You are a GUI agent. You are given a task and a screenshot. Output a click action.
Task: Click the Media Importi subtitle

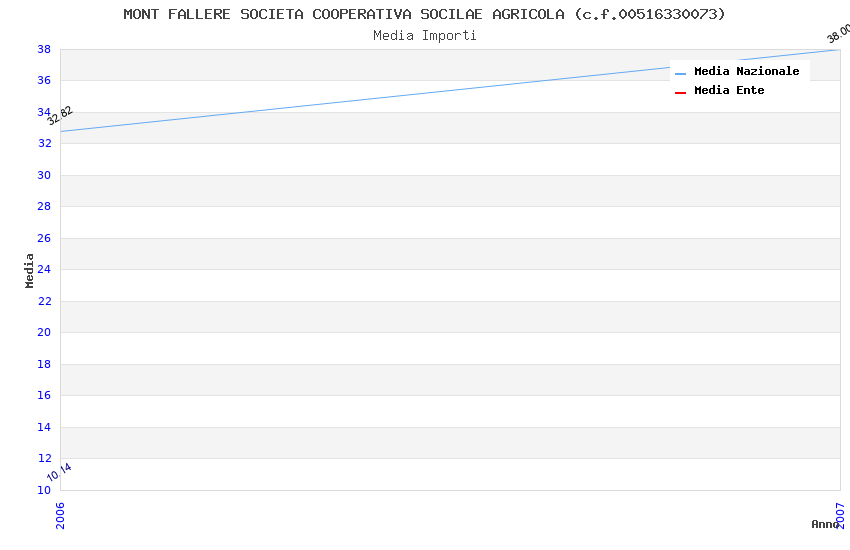pyautogui.click(x=425, y=36)
